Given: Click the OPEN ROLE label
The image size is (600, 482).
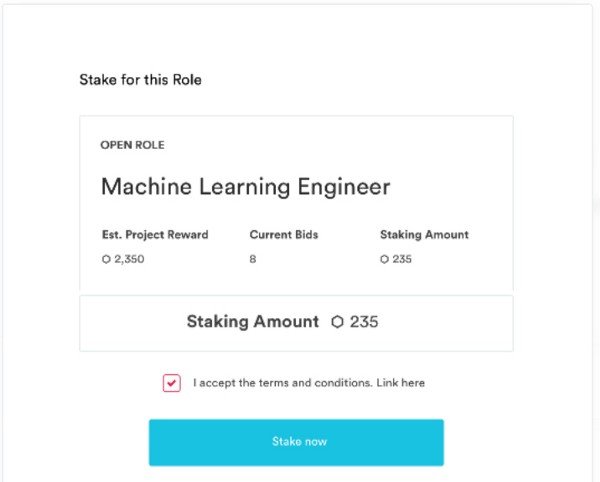Looking at the screenshot, I should [132, 145].
